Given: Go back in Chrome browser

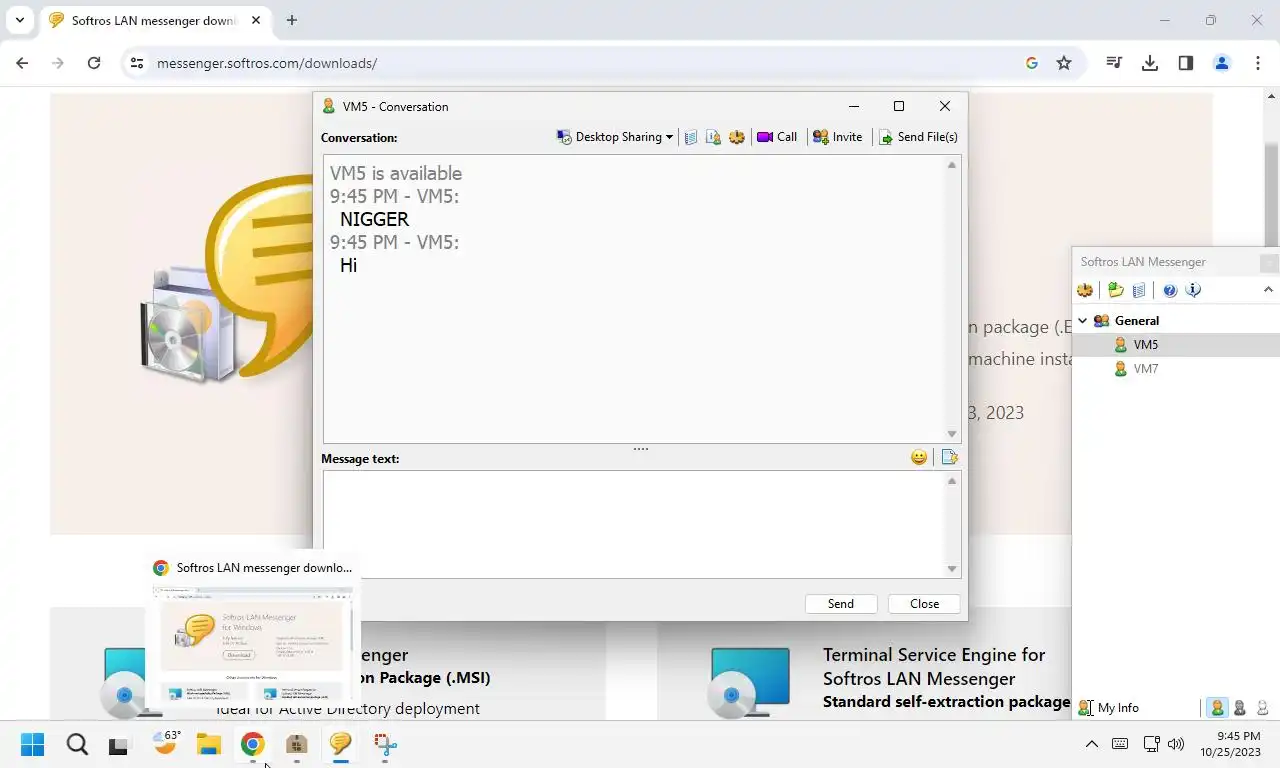Looking at the screenshot, I should 22,63.
